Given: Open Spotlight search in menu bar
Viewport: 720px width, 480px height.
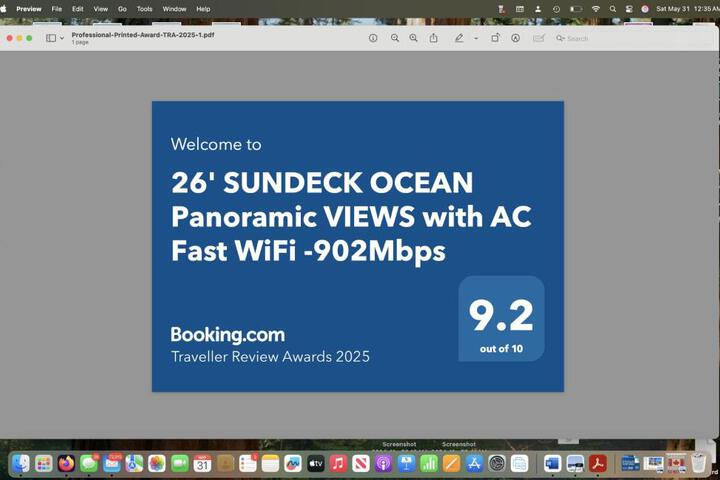Looking at the screenshot, I should 613,9.
